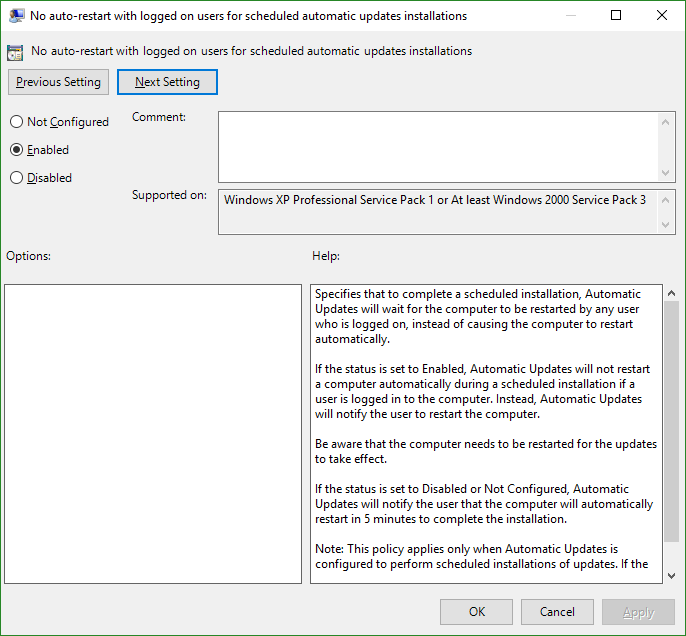Screen dimensions: 686x636
Task: Cancel the policy changes
Action: (x=557, y=612)
